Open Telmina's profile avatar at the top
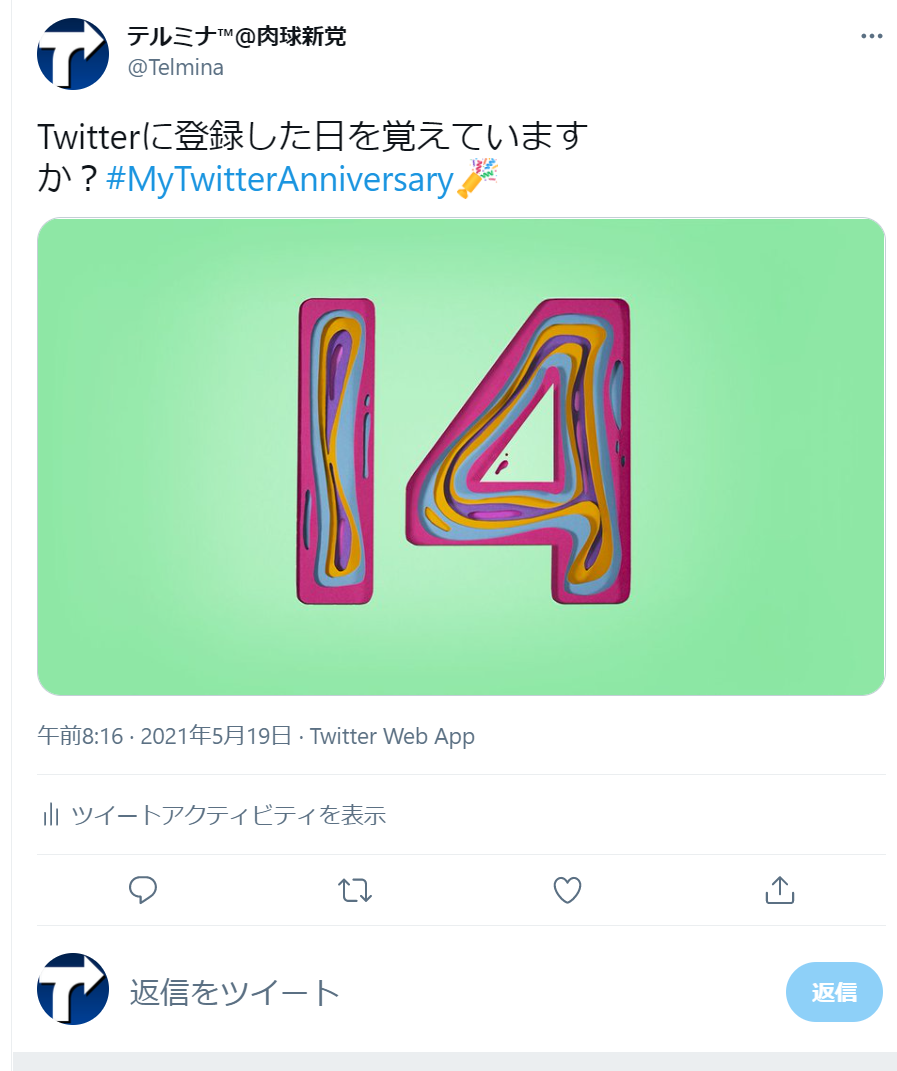 [72, 54]
